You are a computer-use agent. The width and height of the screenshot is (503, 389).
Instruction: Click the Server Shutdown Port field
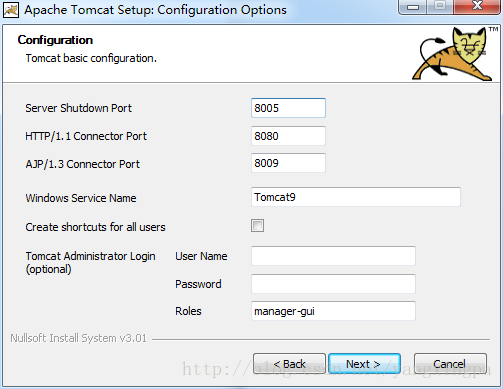point(288,108)
